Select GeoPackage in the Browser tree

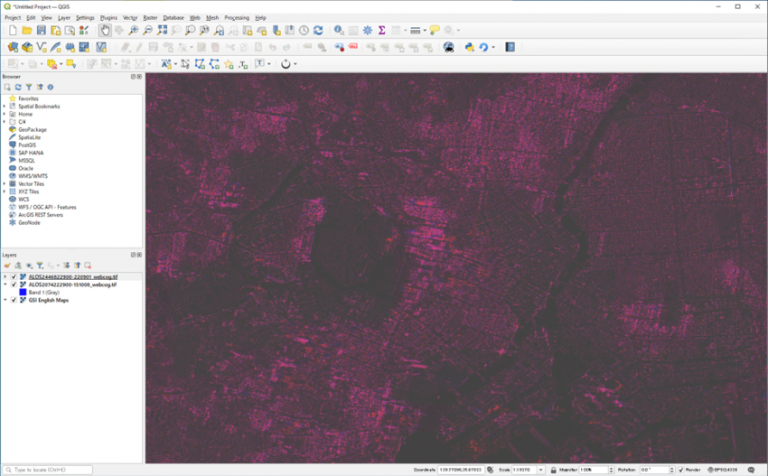pyautogui.click(x=32, y=130)
